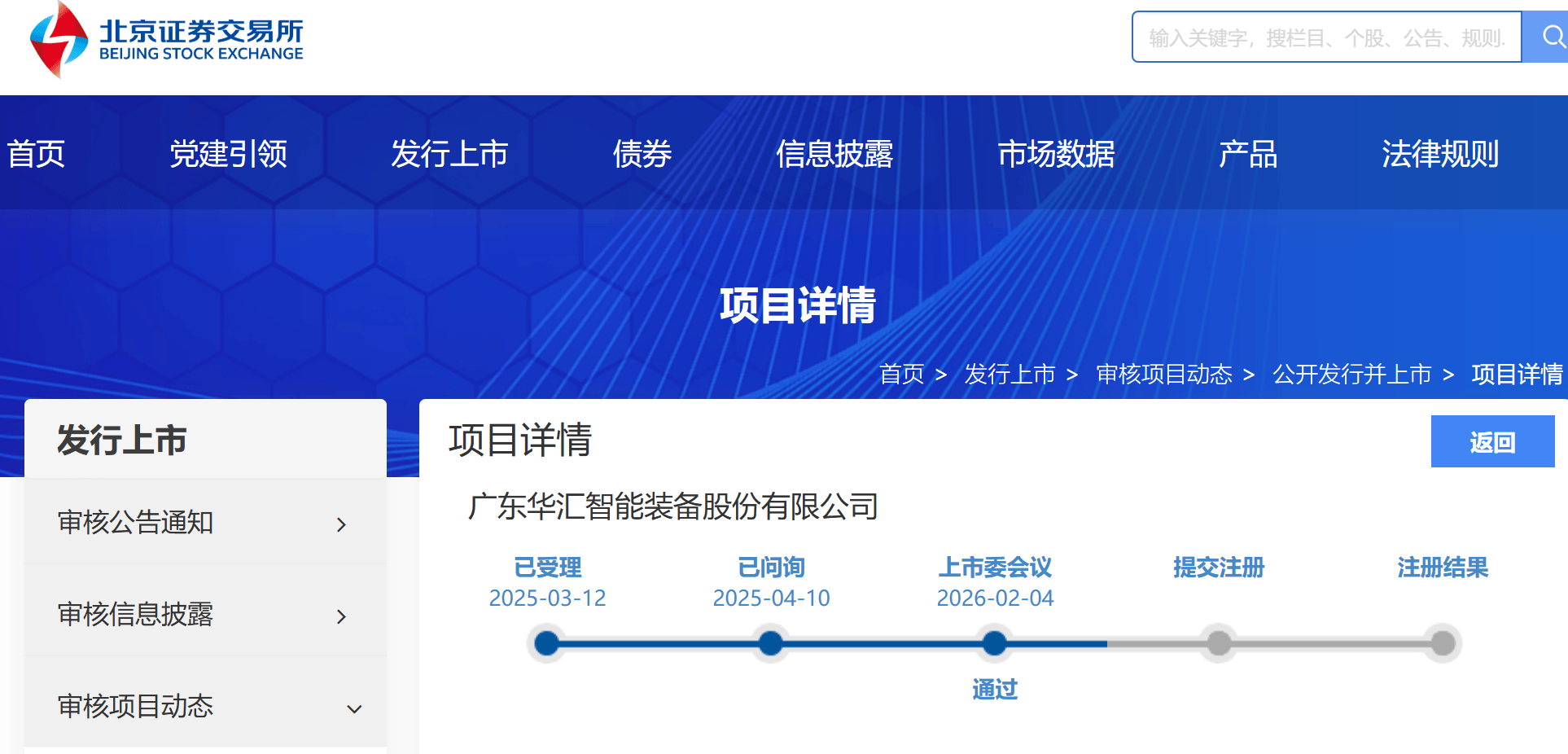
Task: Click the 返回 button
Action: point(1491,441)
